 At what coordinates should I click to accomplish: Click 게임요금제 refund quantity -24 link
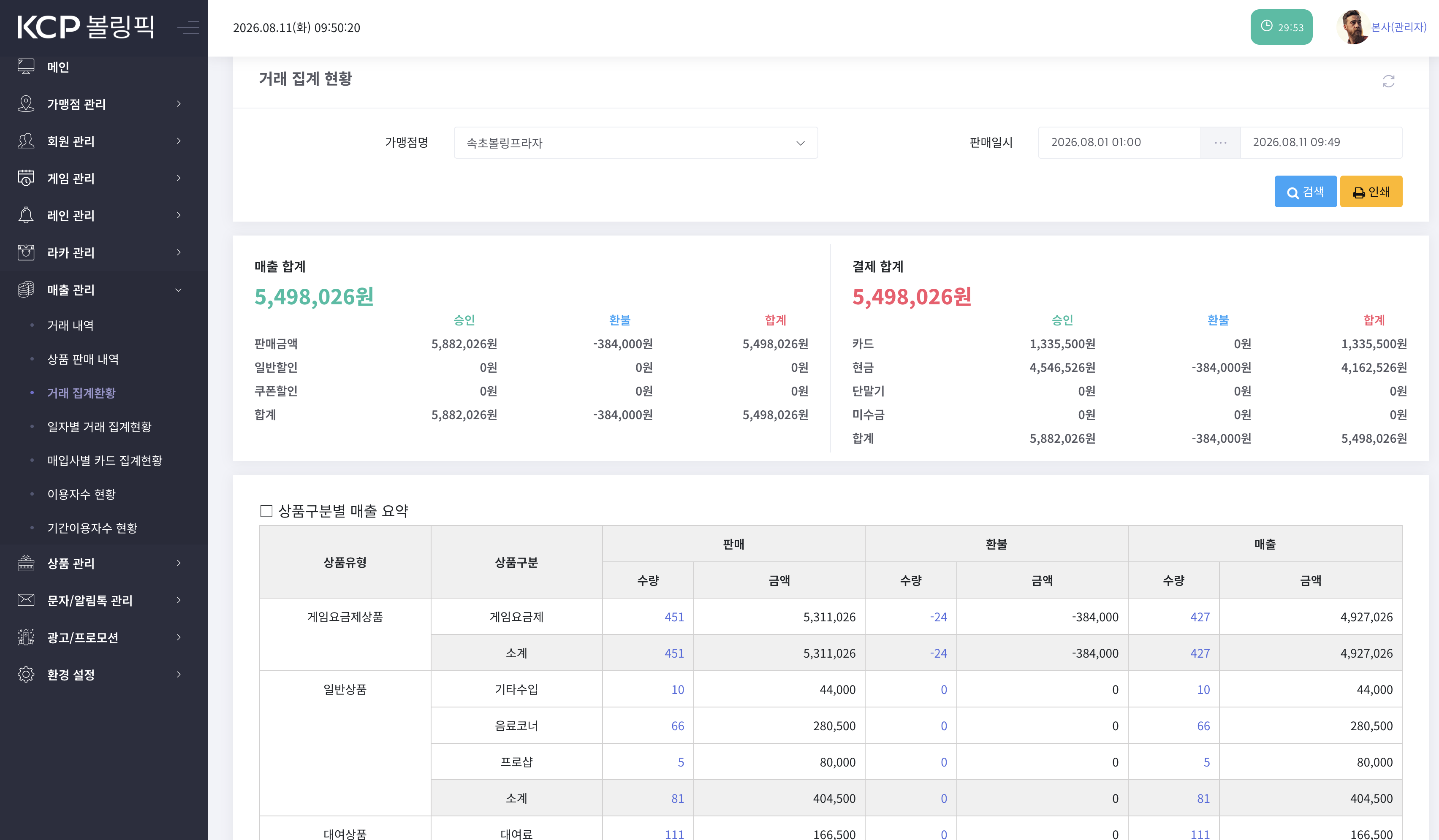click(938, 617)
